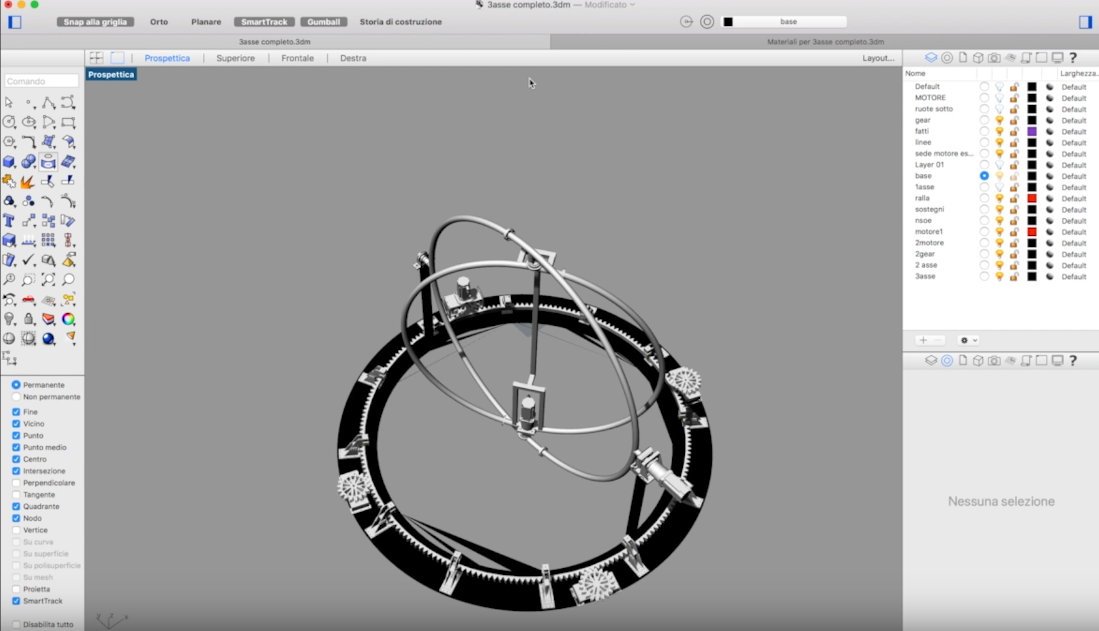Click the red car icon

coord(29,299)
